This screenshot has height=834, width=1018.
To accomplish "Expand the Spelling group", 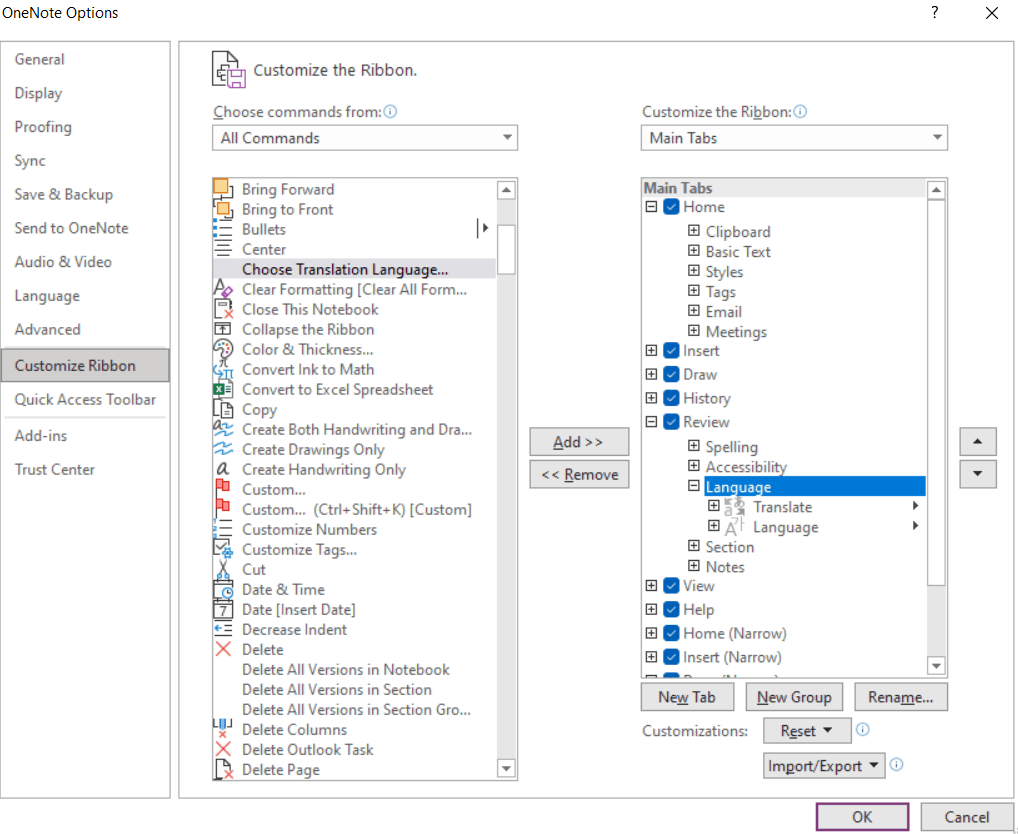I will coord(693,446).
